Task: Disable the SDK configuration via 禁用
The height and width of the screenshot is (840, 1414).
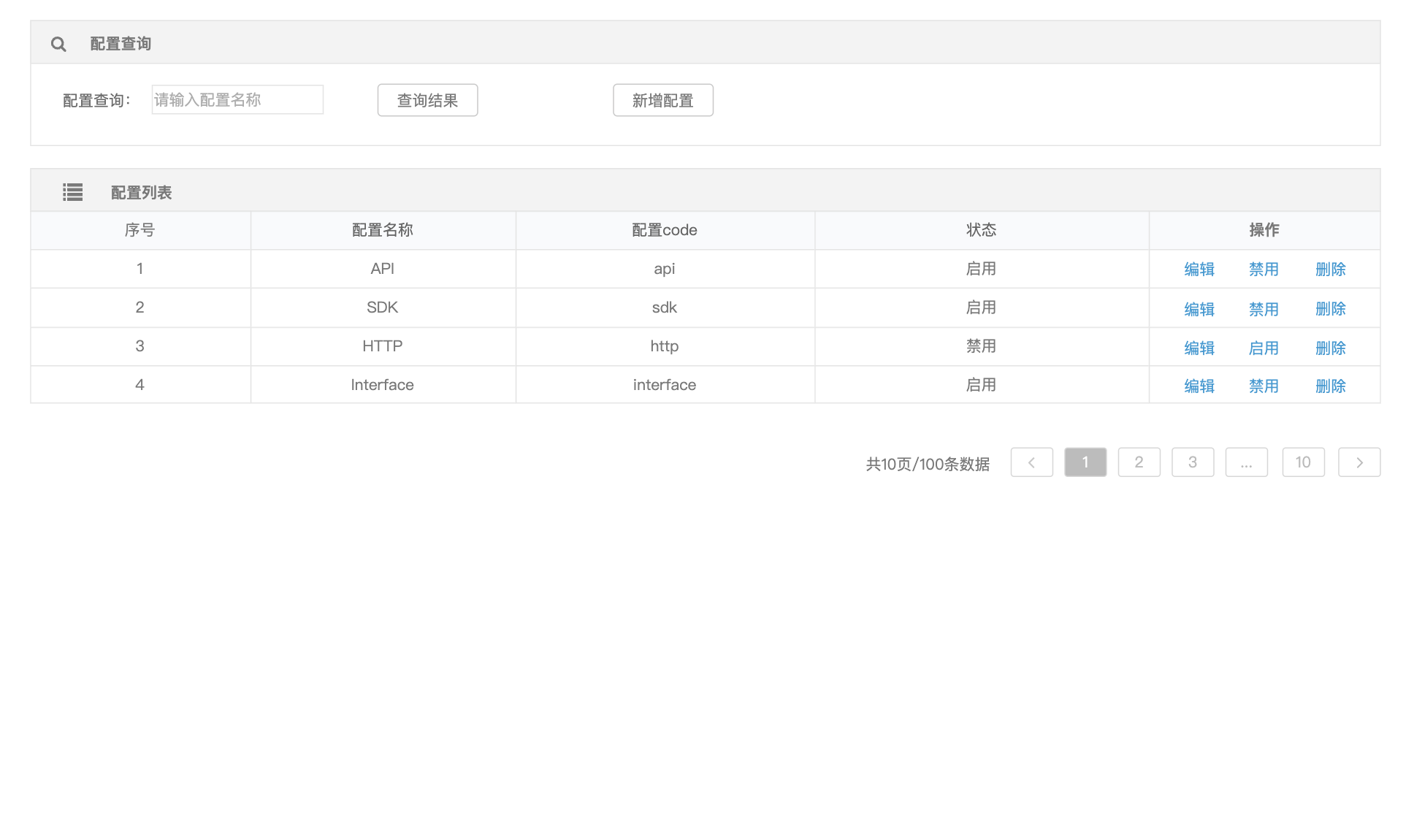Action: tap(1264, 309)
